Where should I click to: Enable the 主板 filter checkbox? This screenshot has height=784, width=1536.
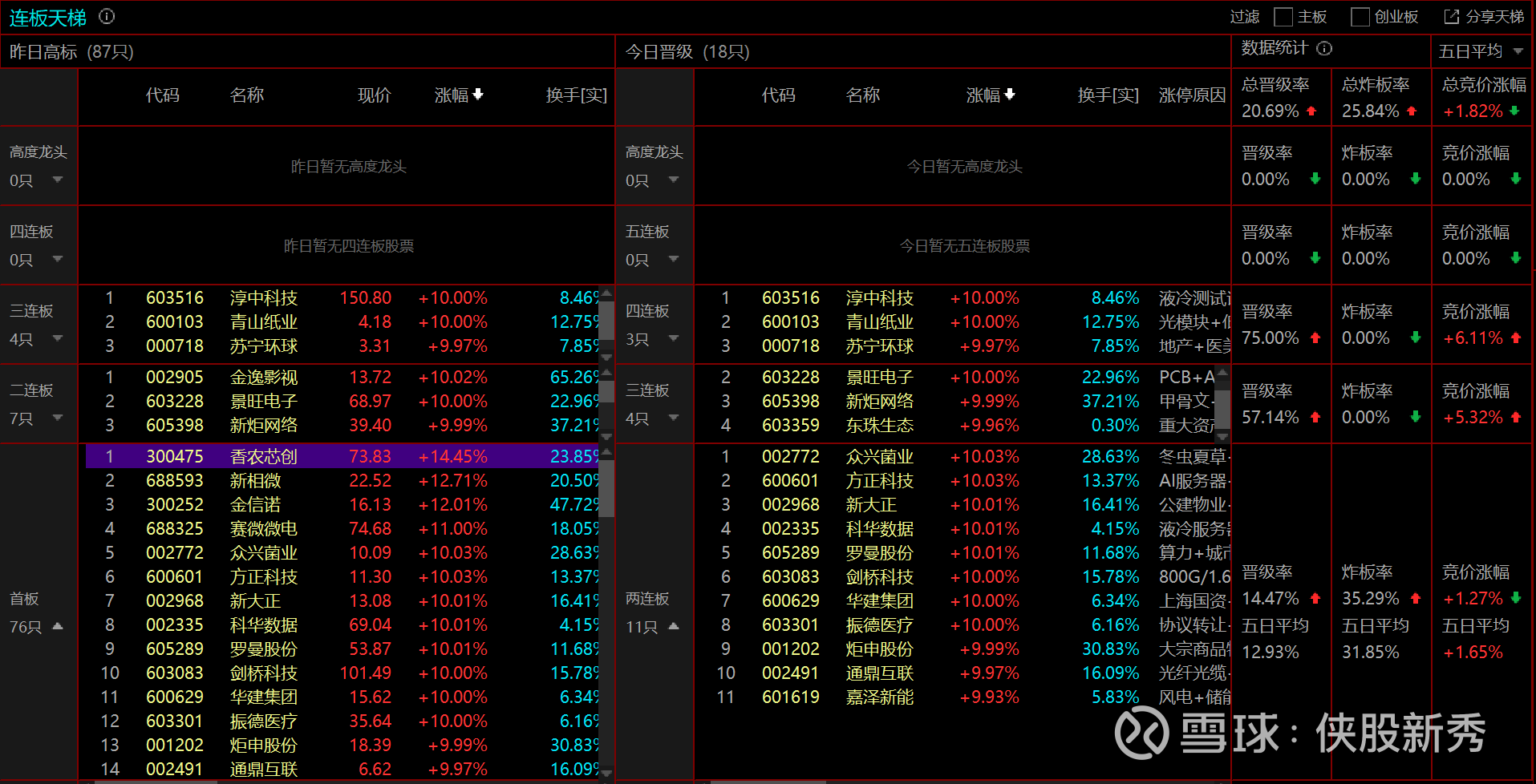pyautogui.click(x=1283, y=17)
